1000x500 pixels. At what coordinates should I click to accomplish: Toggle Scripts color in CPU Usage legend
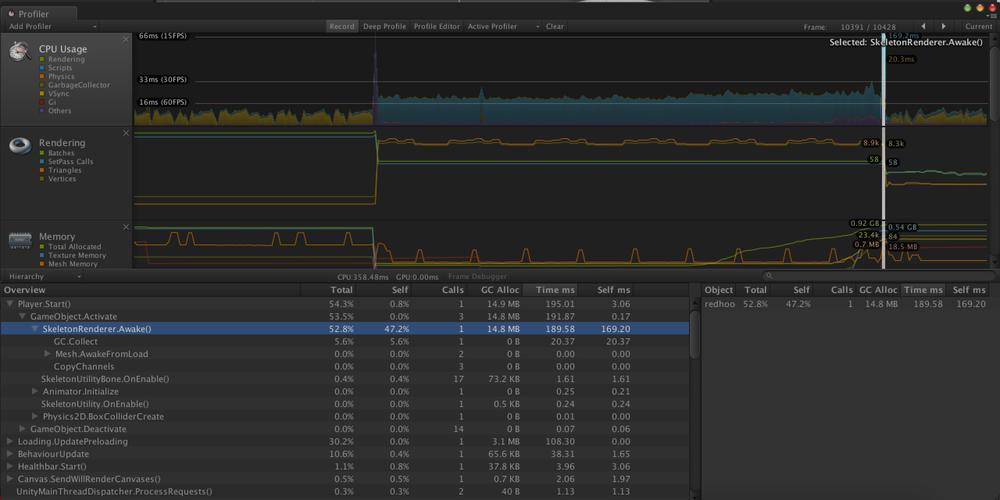[x=41, y=68]
